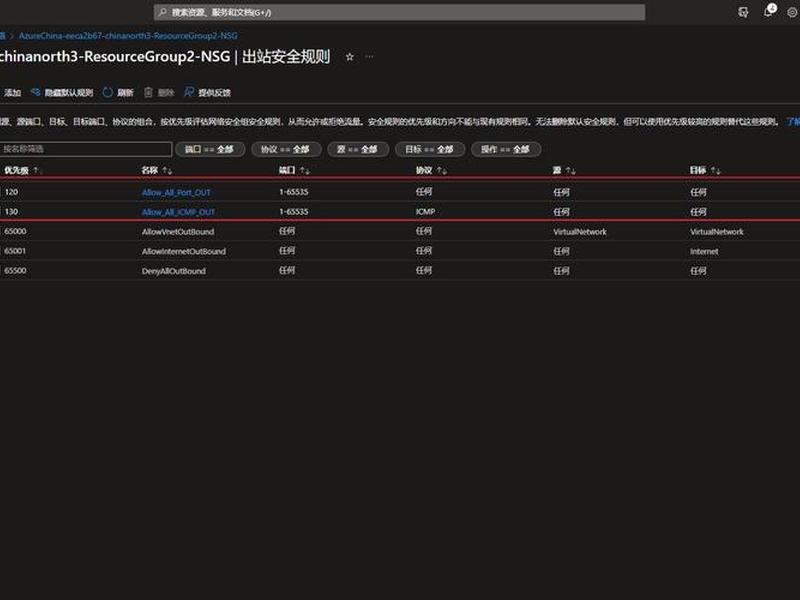
Task: Open the 端口 == 全部 filter pill
Action: [210, 149]
